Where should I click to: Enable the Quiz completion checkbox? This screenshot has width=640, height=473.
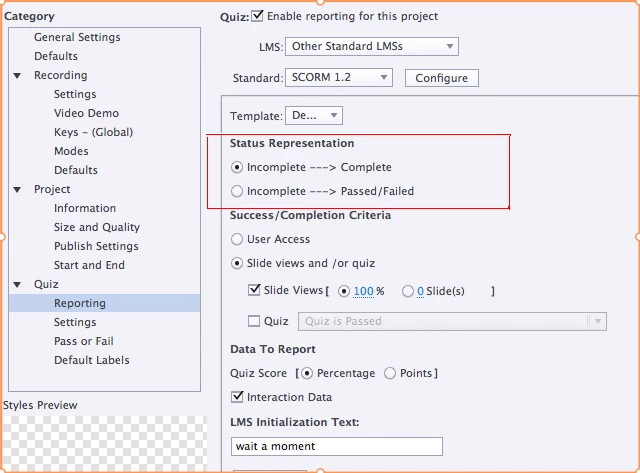(254, 321)
